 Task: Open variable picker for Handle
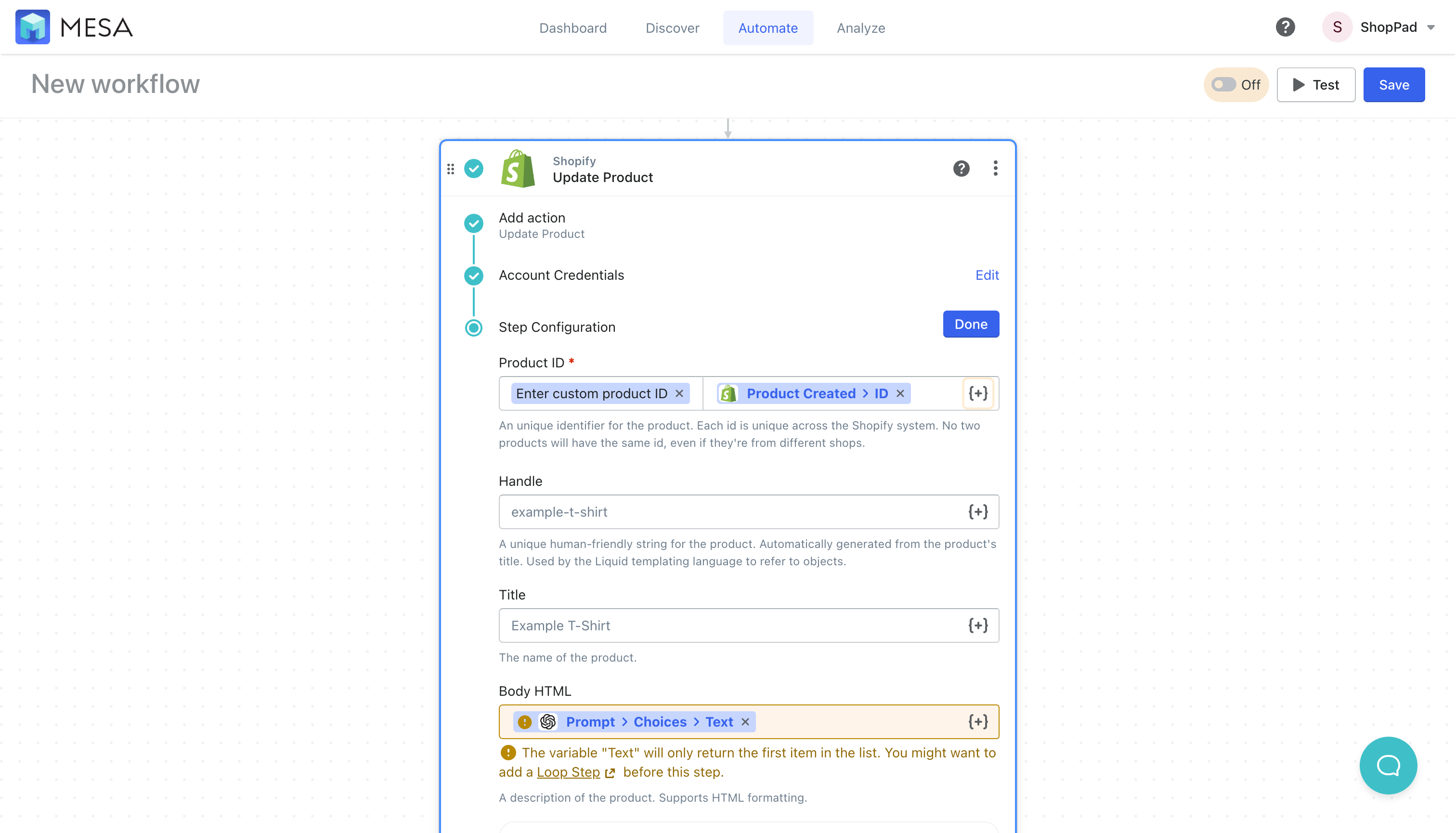pos(978,512)
